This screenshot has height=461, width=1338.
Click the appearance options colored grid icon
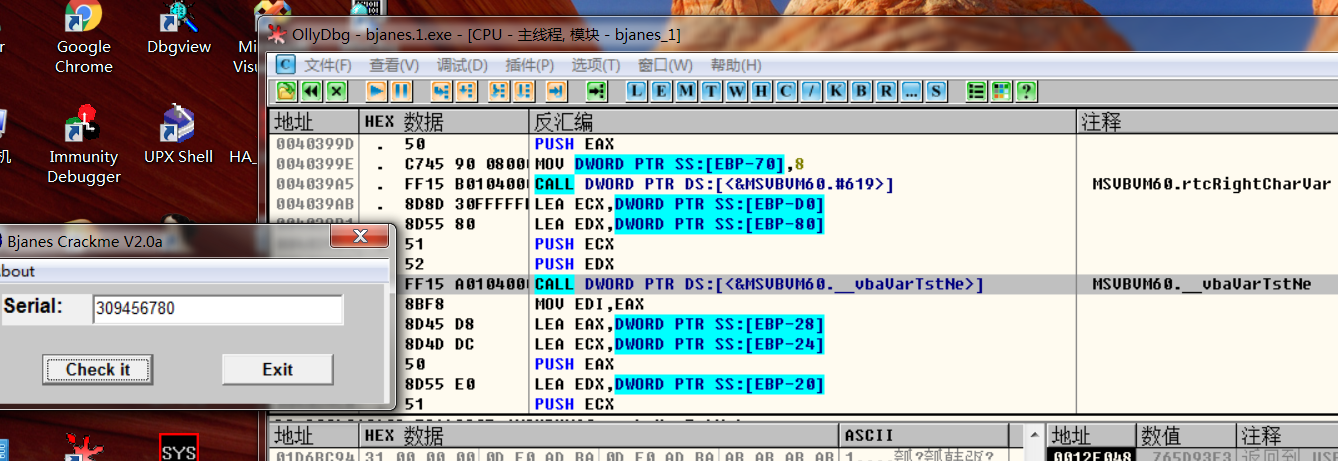pos(1001,92)
